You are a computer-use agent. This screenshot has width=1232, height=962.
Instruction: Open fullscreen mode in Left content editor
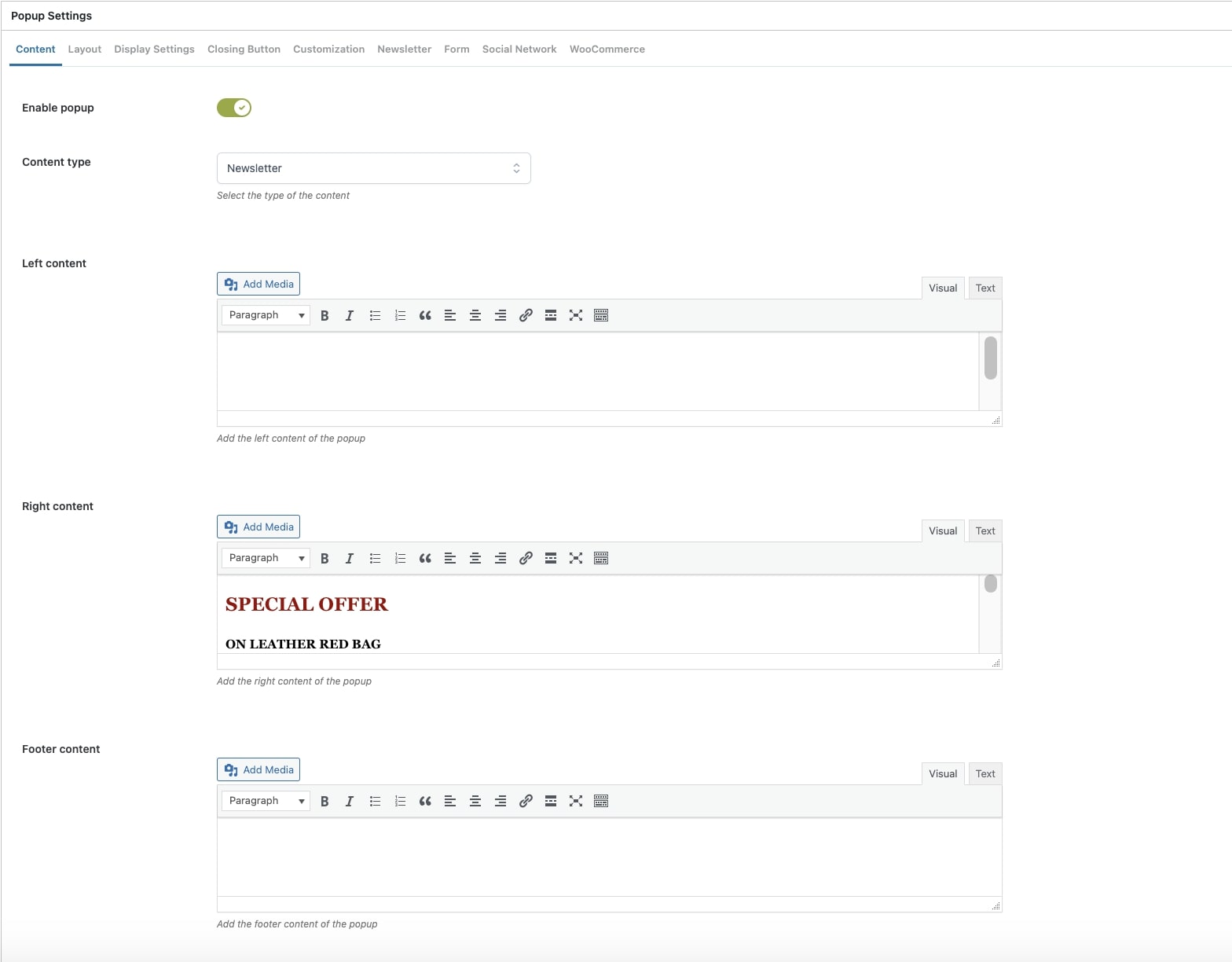(x=576, y=315)
